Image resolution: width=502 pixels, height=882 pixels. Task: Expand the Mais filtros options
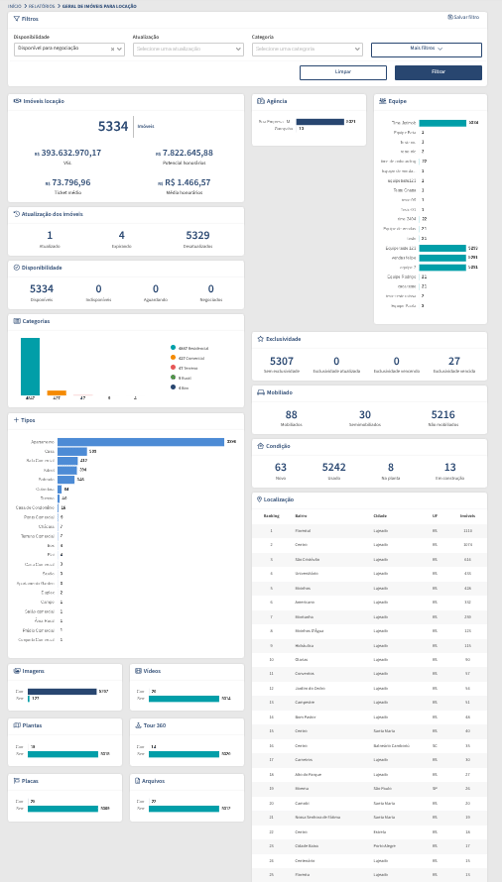point(426,50)
